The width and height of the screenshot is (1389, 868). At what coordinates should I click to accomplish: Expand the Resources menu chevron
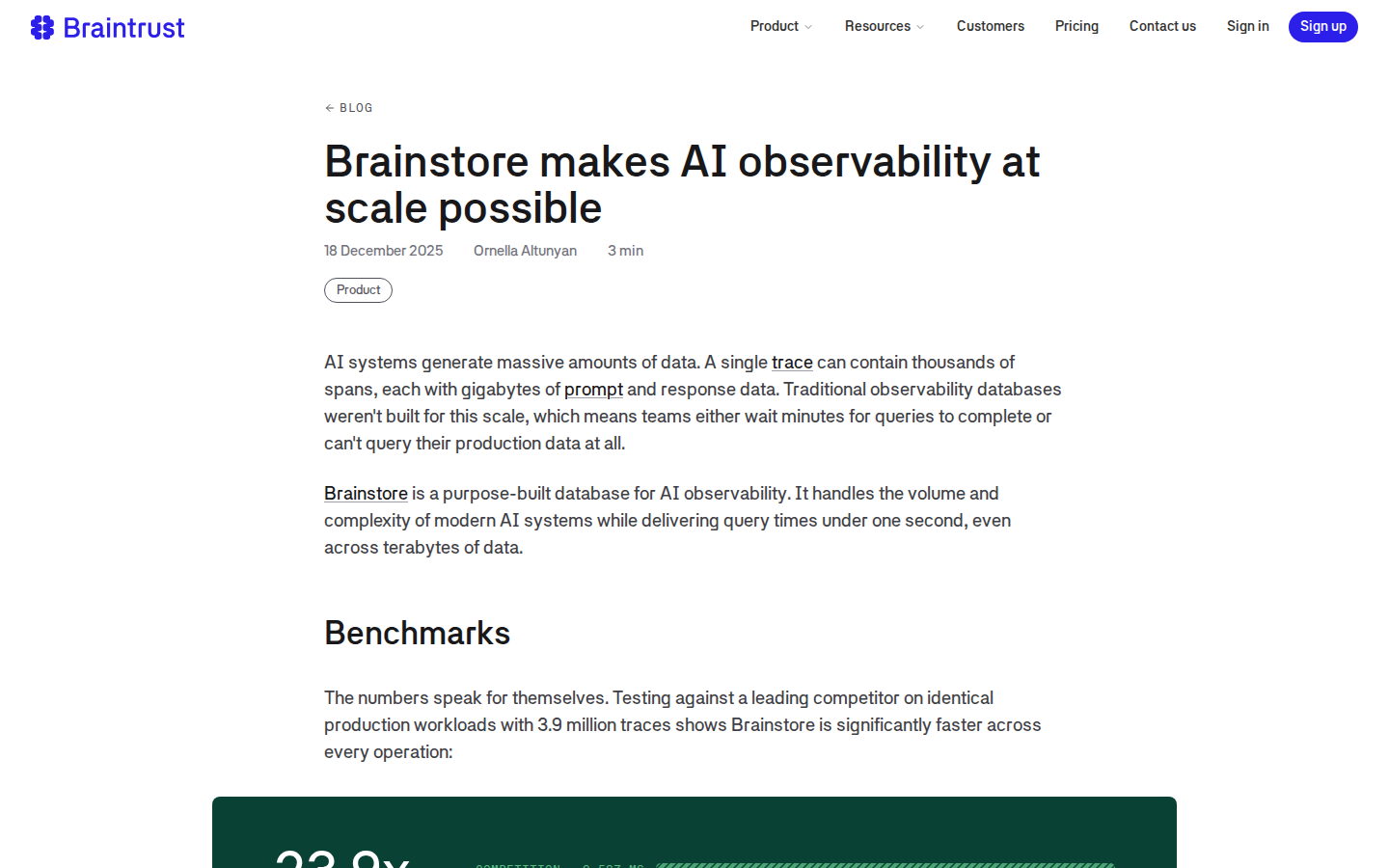coord(920,27)
